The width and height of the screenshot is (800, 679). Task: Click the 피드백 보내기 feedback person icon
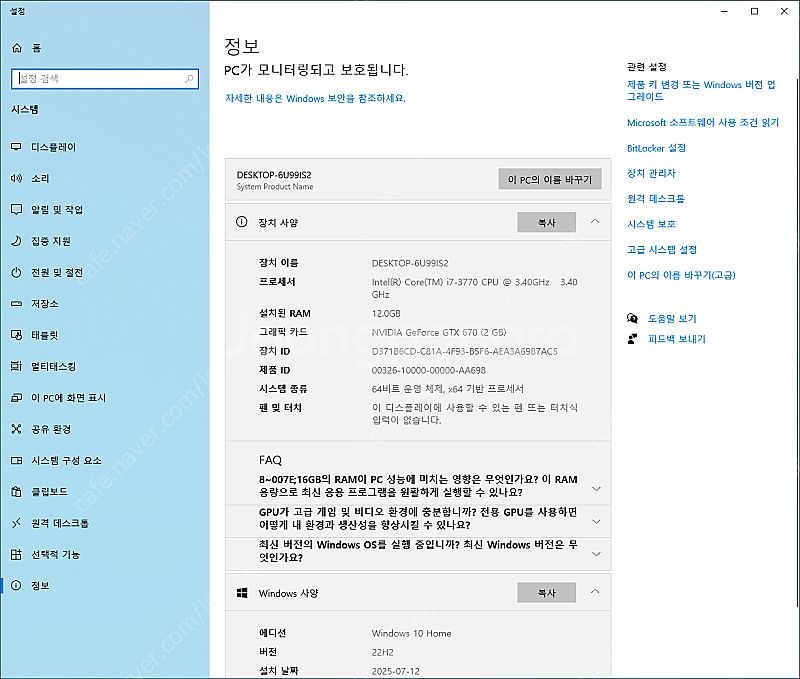632,339
